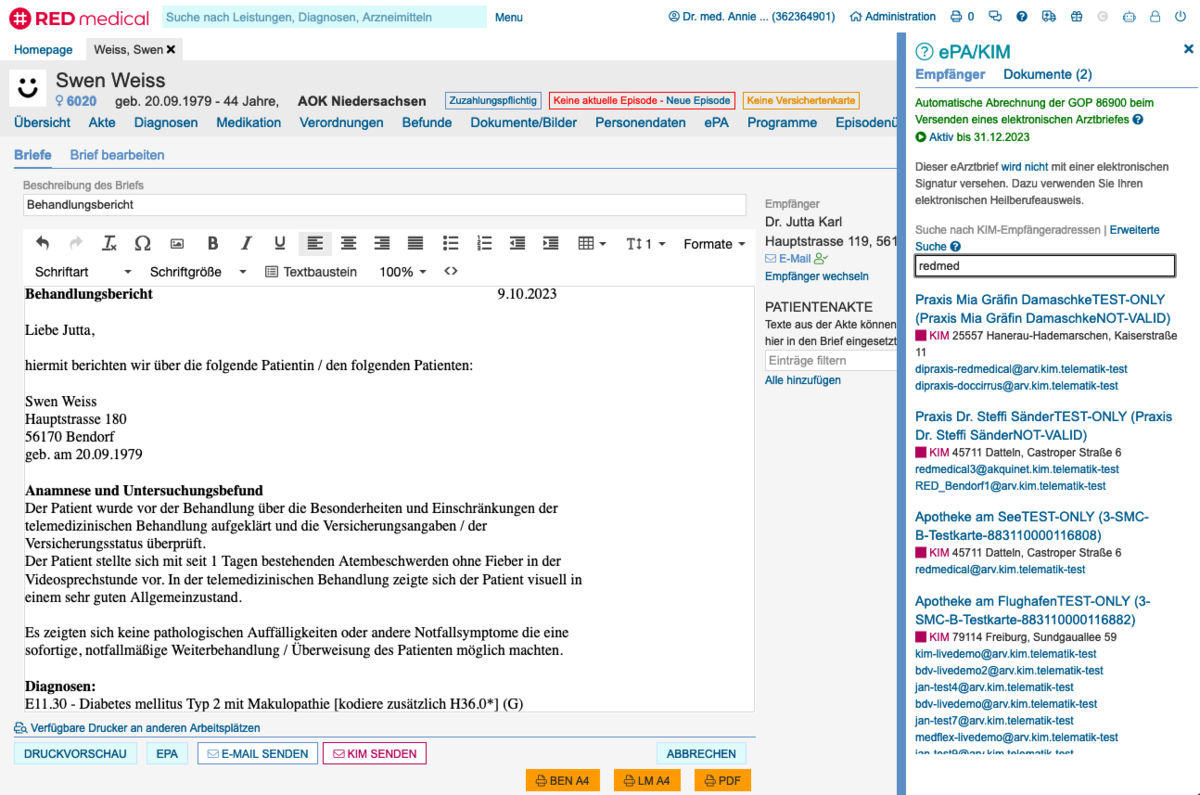Print with the BEN A4 button
The height and width of the screenshot is (795, 1200).
[563, 781]
